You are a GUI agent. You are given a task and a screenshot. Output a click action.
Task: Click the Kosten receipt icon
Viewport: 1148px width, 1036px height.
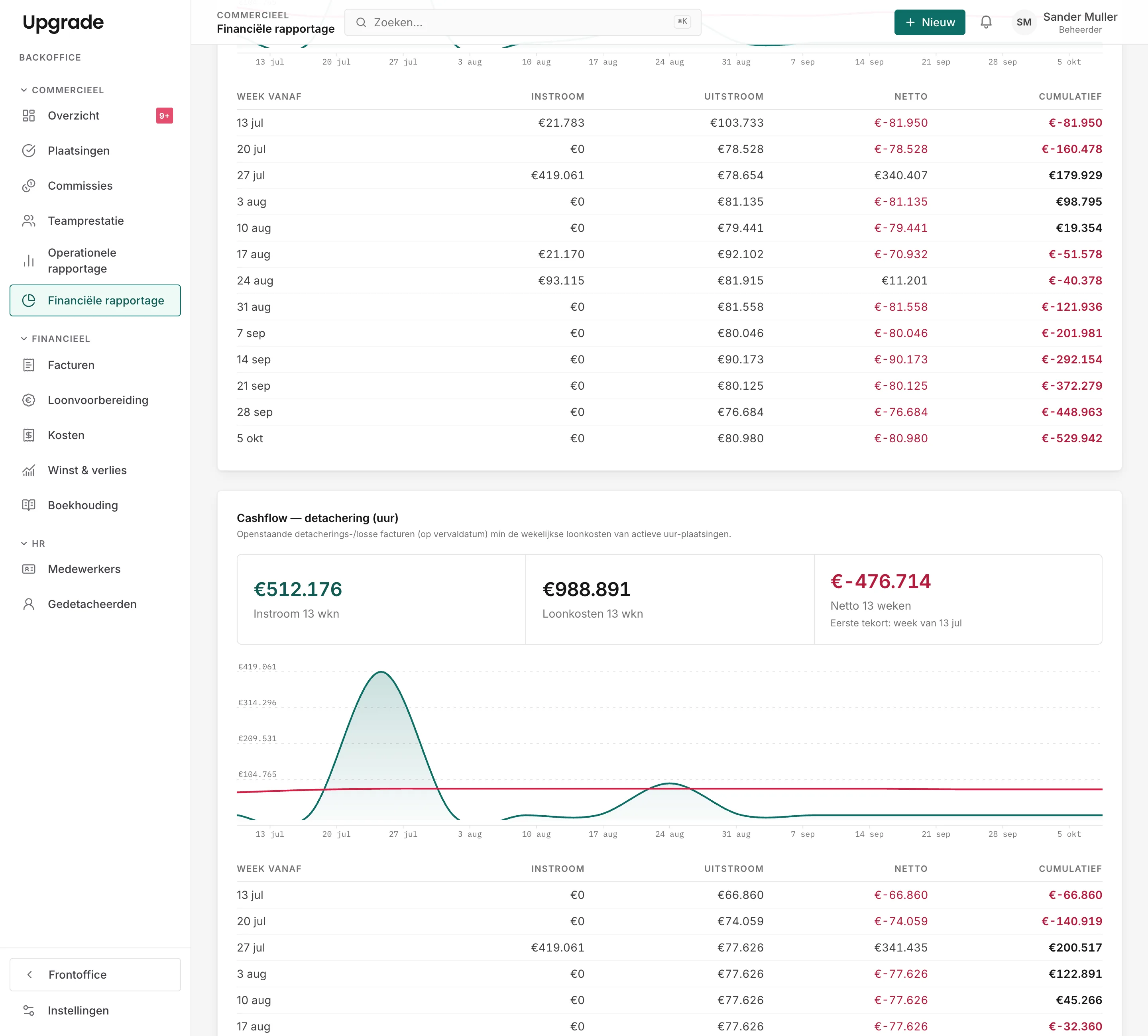click(x=28, y=436)
